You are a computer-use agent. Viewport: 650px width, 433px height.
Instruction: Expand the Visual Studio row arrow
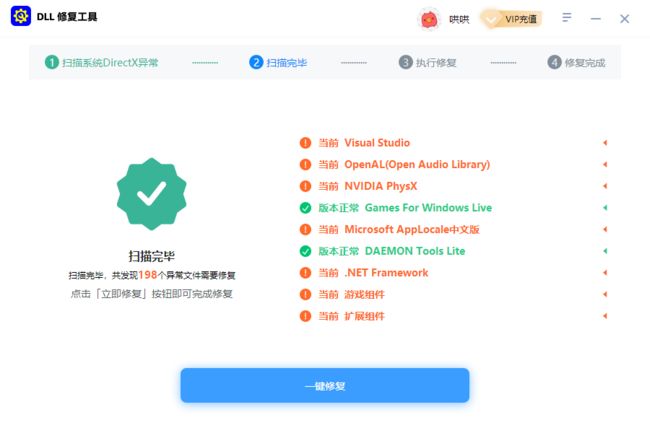[605, 143]
